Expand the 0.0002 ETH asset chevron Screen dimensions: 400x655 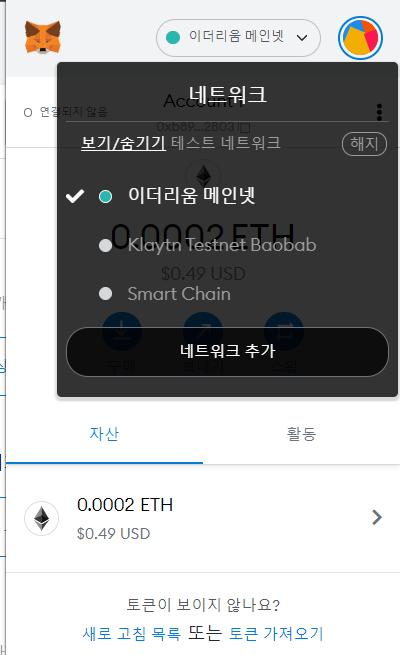click(377, 517)
